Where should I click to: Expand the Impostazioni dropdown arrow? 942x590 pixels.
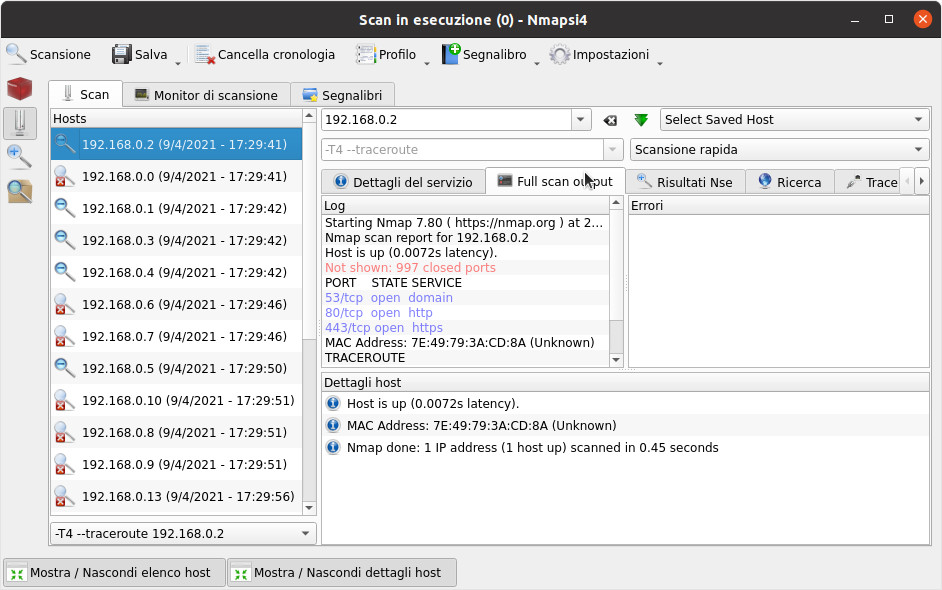tap(660, 62)
